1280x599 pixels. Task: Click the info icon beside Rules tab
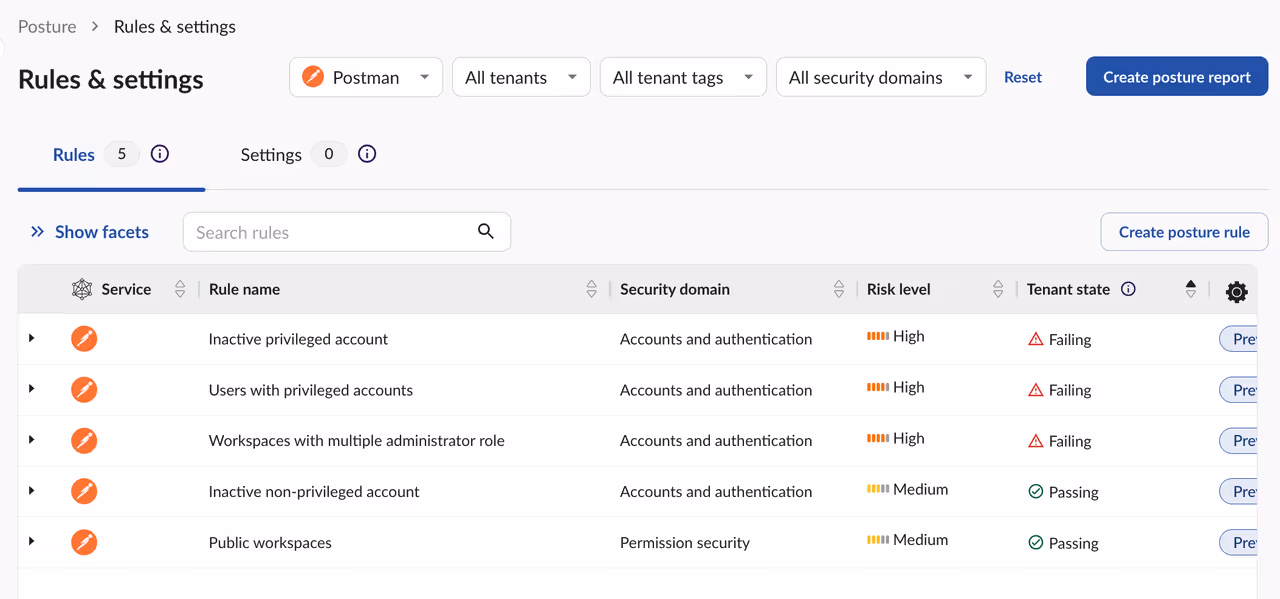(160, 154)
